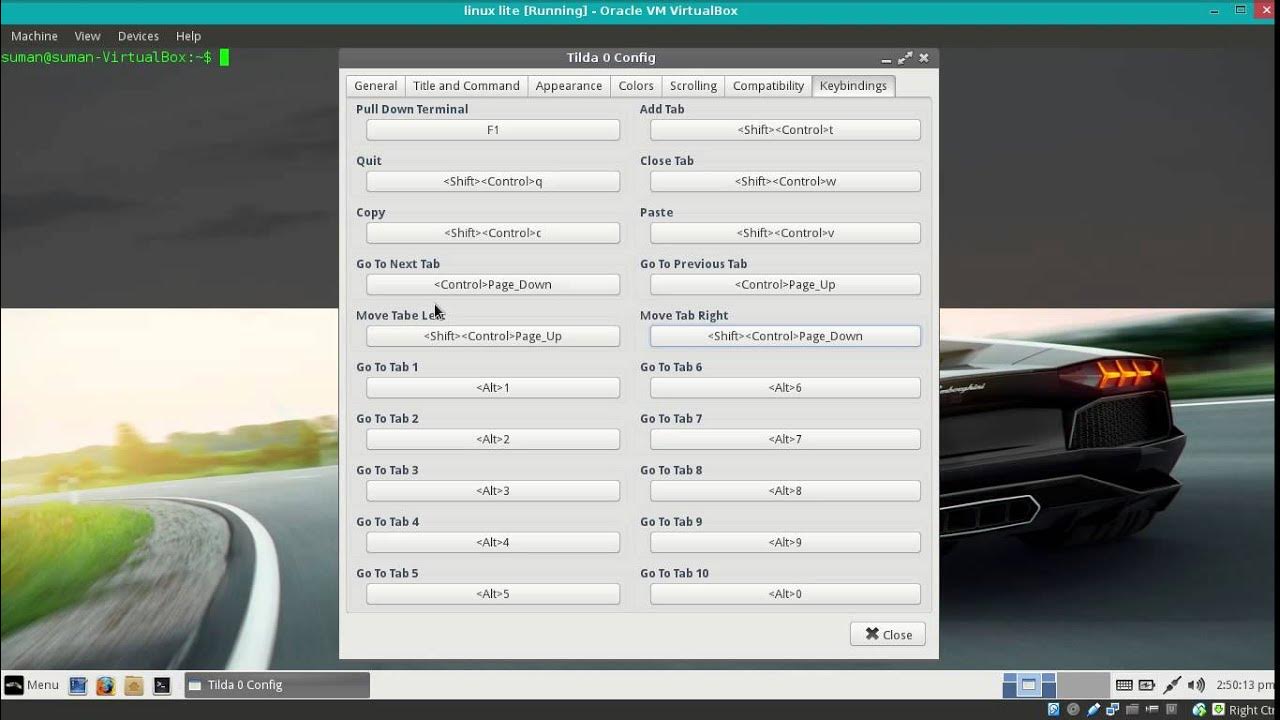Viewport: 1280px width, 720px height.
Task: Launch the terminal icon in taskbar
Action: tap(162, 685)
